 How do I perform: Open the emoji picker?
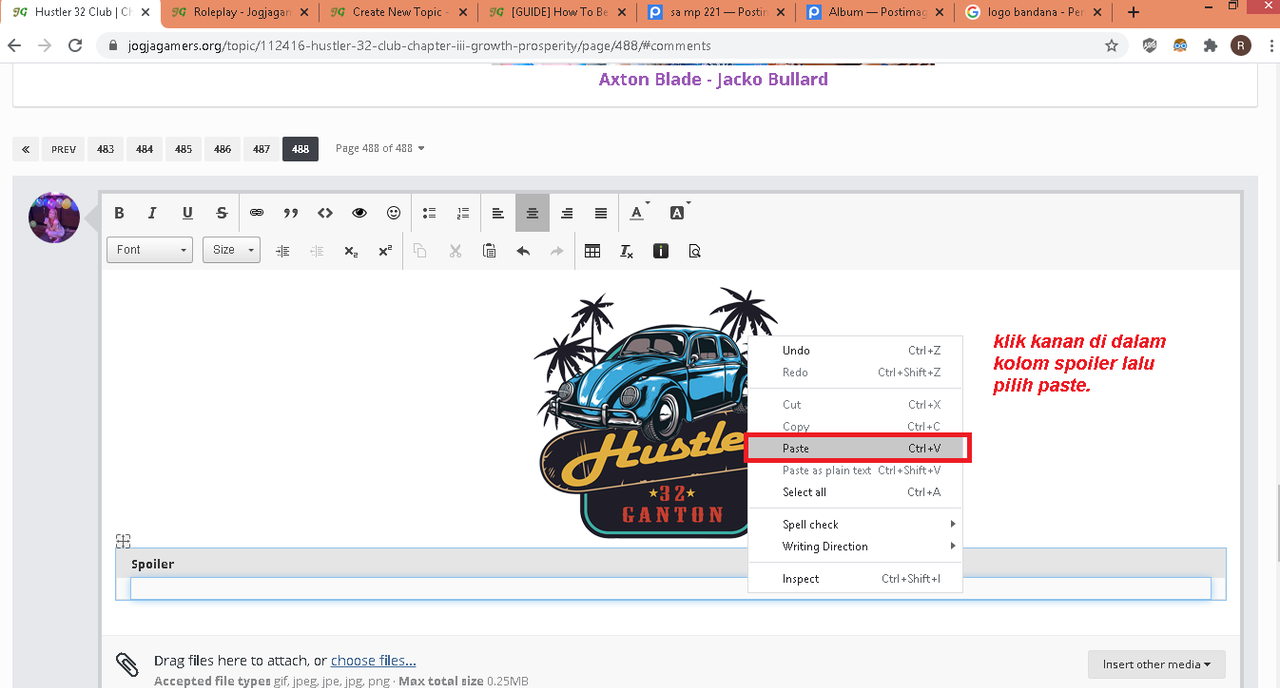pos(394,213)
